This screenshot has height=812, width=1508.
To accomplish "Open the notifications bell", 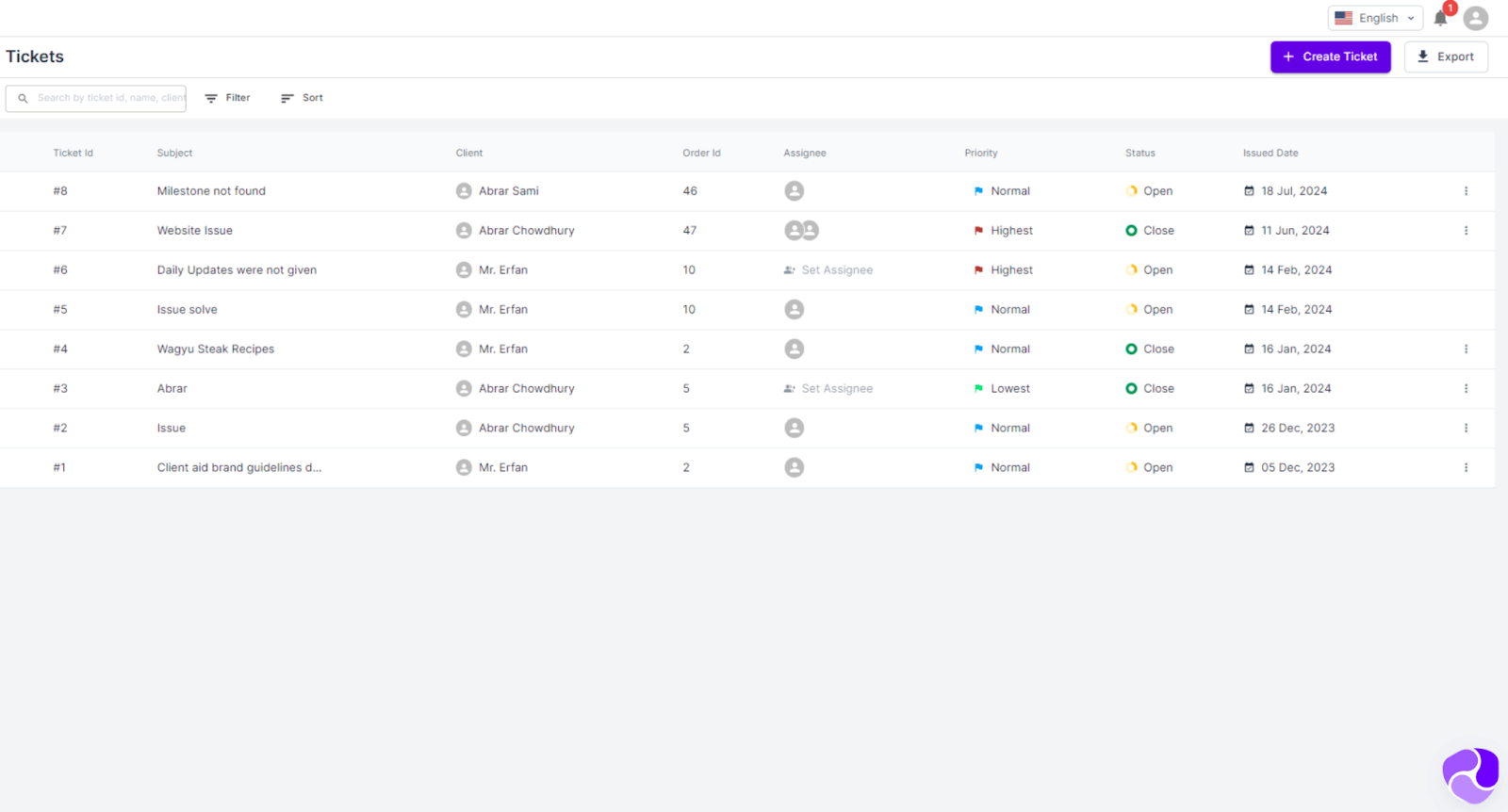I will pyautogui.click(x=1440, y=18).
